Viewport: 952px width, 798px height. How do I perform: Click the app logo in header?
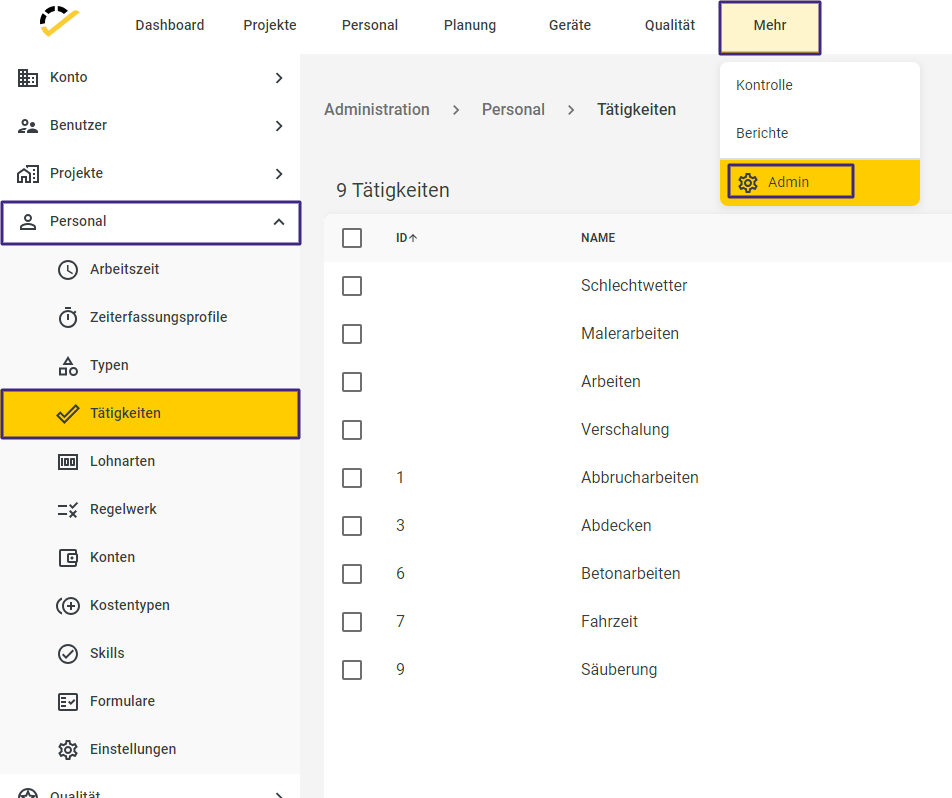click(59, 21)
